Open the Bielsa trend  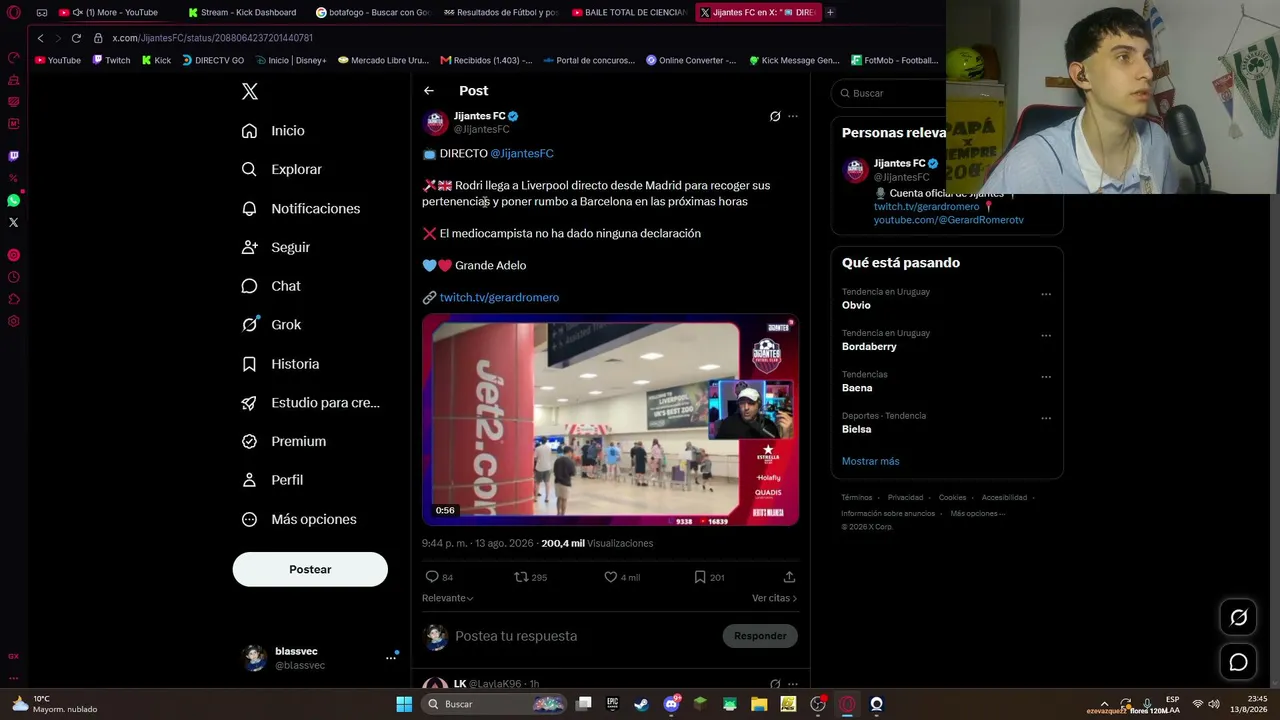856,429
